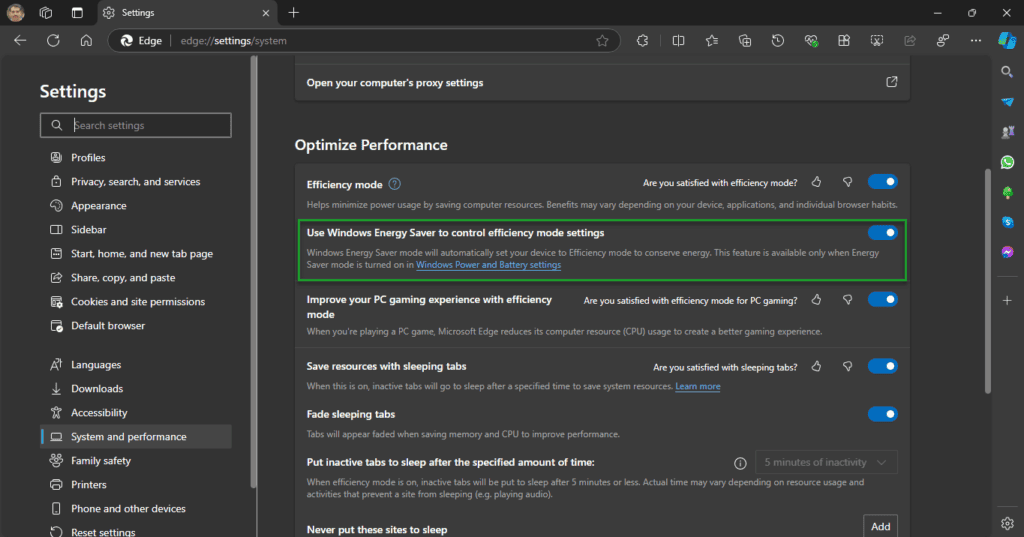Open the Favorites list icon
Screen dimensions: 1024x537
coord(711,41)
